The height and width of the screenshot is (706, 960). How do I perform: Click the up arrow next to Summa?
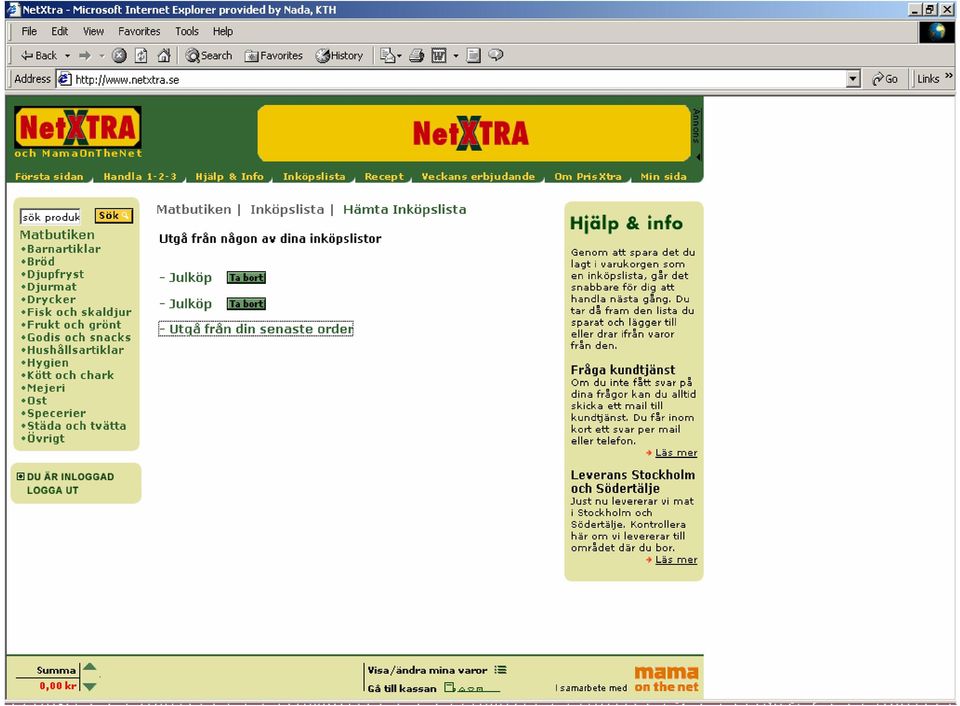point(89,667)
